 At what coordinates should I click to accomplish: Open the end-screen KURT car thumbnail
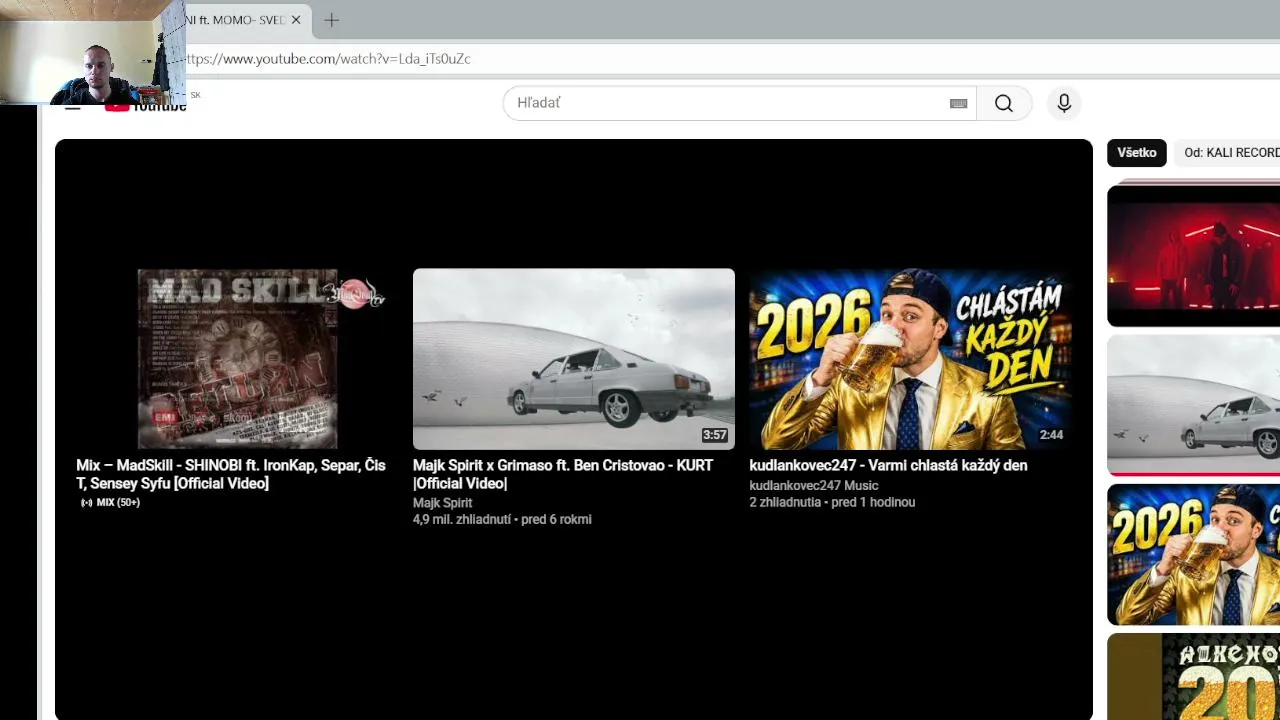coord(574,358)
